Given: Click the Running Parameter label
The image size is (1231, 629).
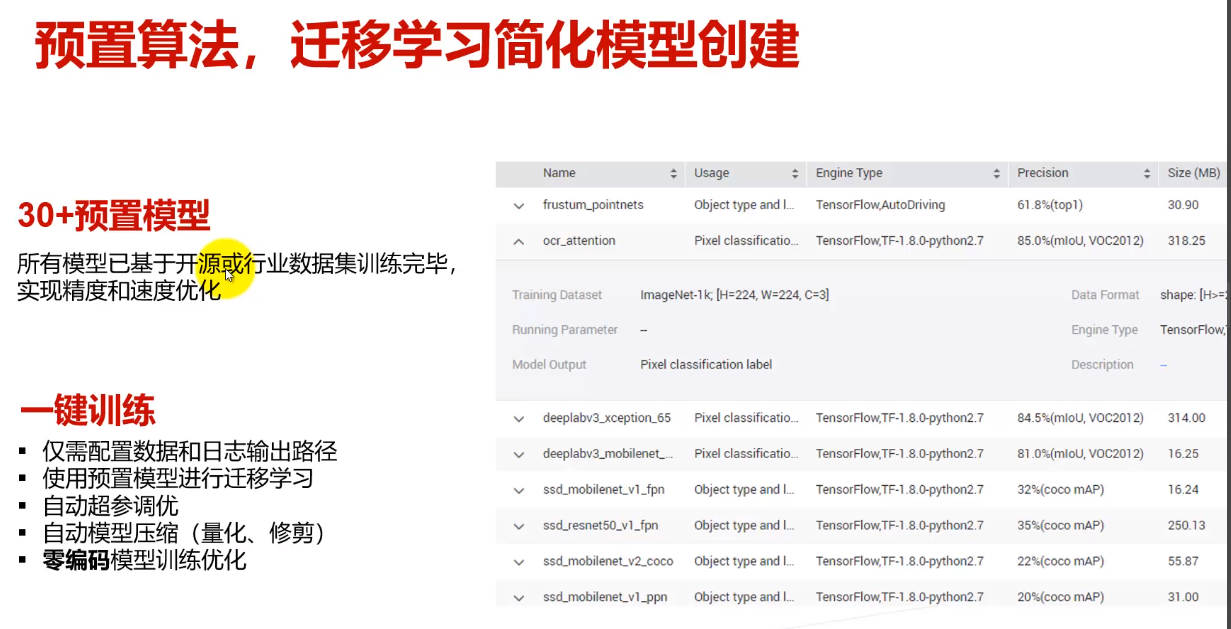Looking at the screenshot, I should (565, 330).
